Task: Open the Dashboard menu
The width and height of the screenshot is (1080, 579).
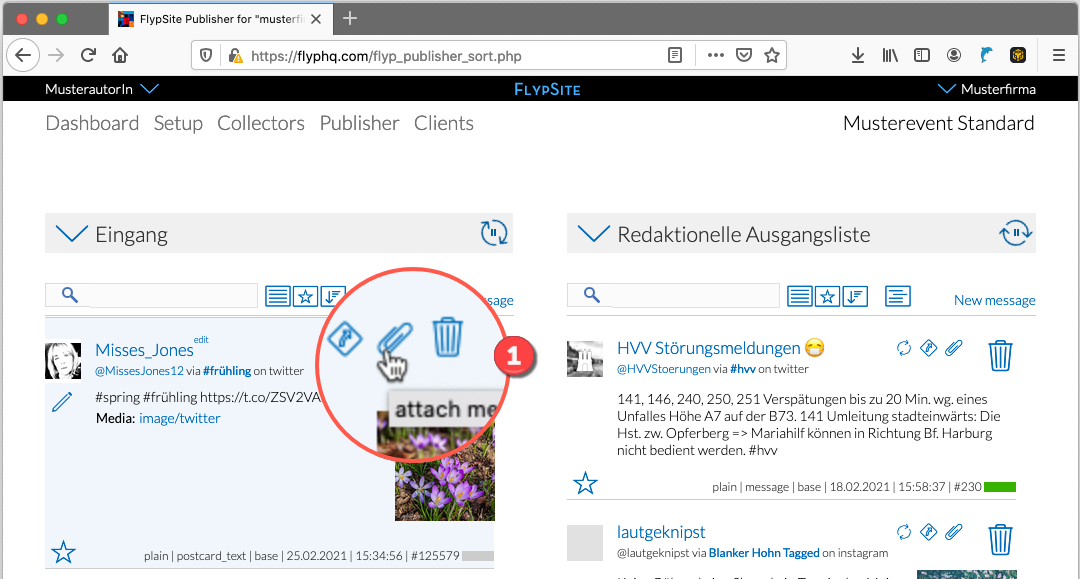Action: pyautogui.click(x=92, y=123)
